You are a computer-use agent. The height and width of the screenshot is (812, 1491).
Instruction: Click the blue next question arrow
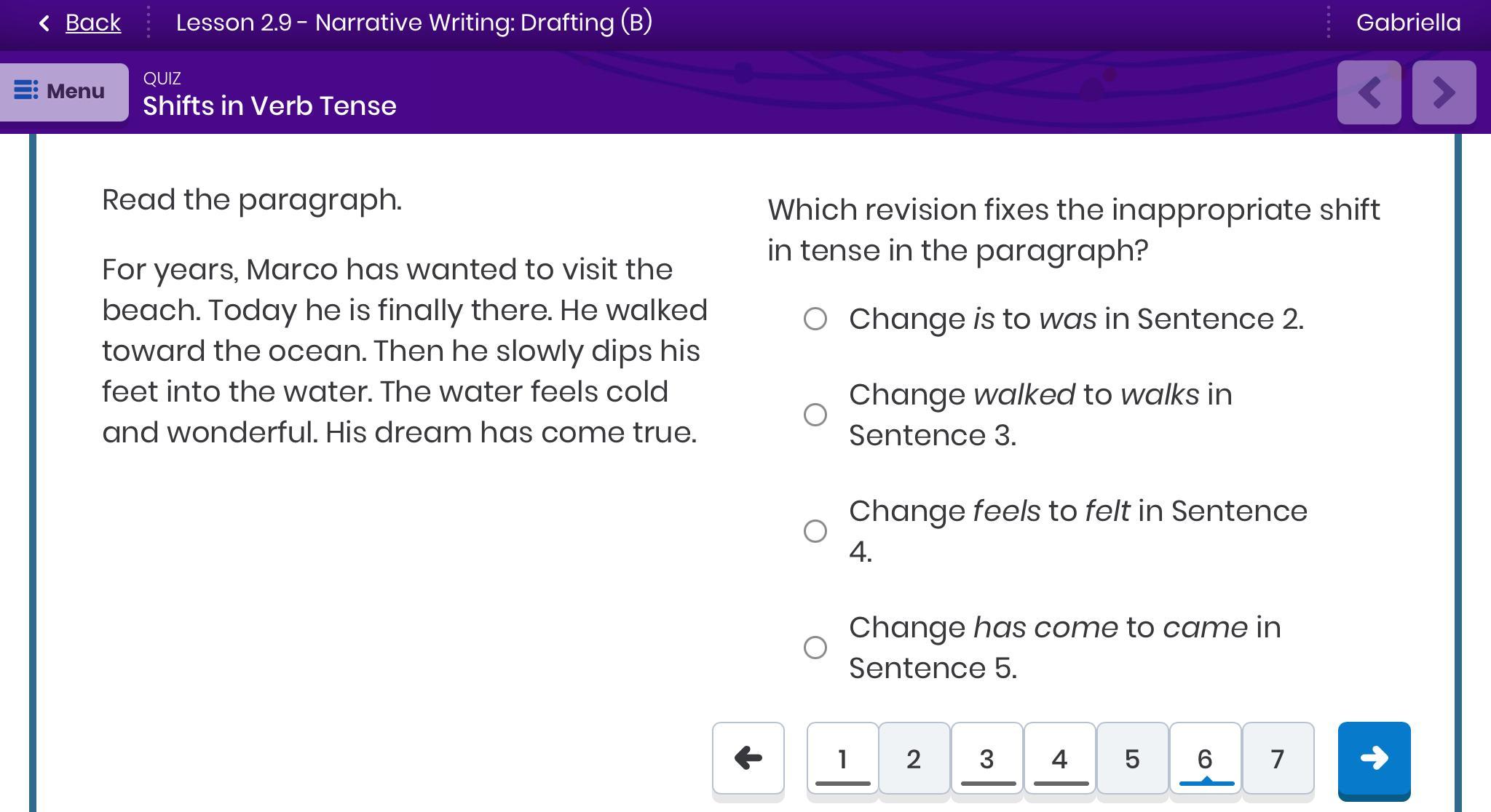(x=1374, y=758)
